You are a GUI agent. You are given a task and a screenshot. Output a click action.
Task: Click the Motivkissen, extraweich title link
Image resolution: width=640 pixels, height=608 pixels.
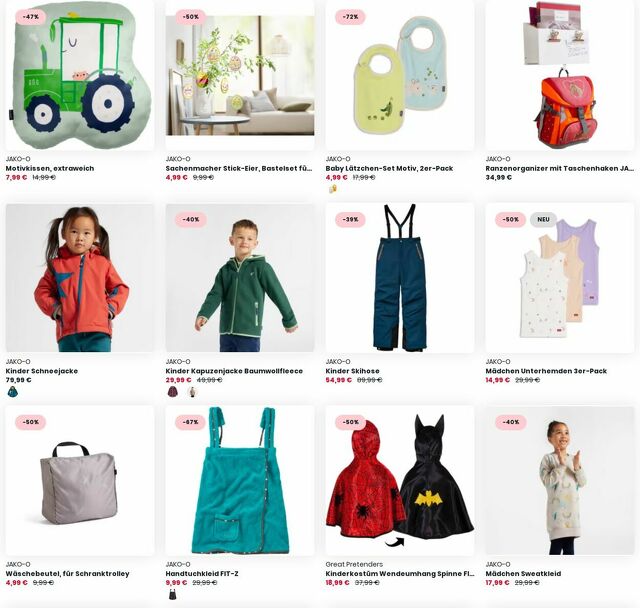tap(50, 168)
